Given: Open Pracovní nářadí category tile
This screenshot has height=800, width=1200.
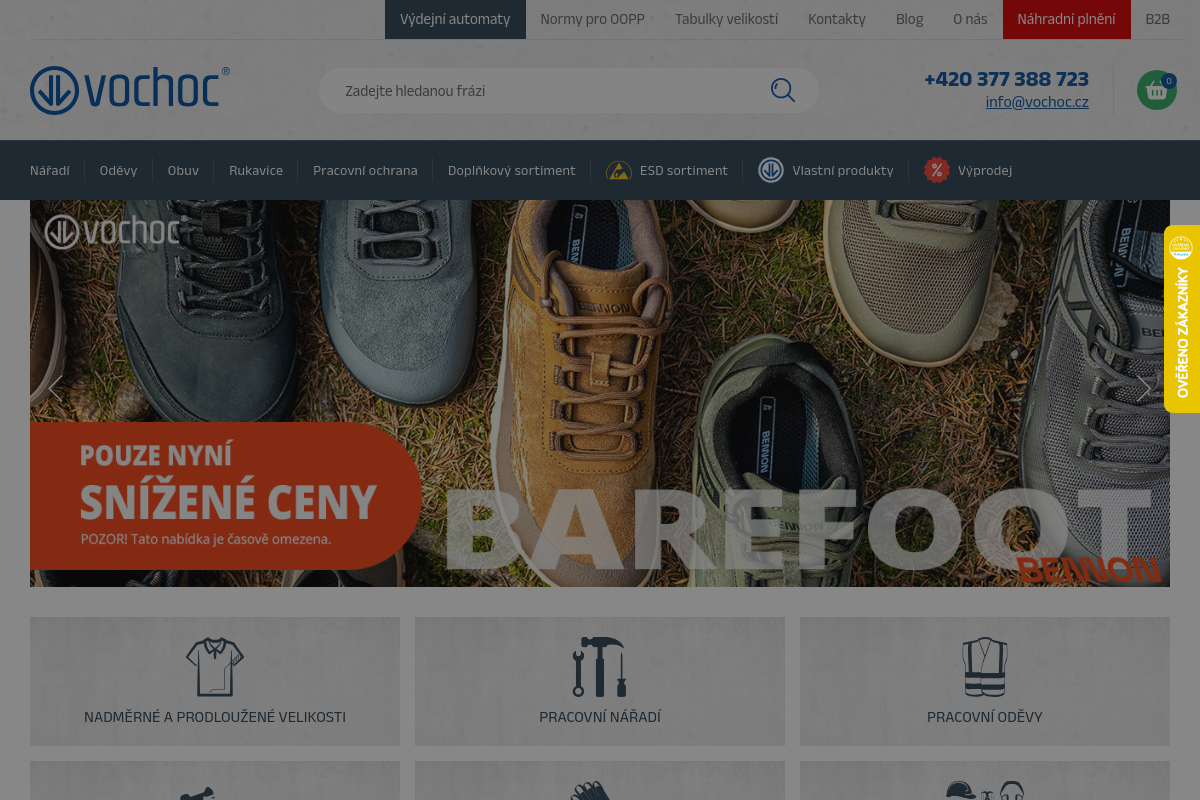Looking at the screenshot, I should point(600,681).
